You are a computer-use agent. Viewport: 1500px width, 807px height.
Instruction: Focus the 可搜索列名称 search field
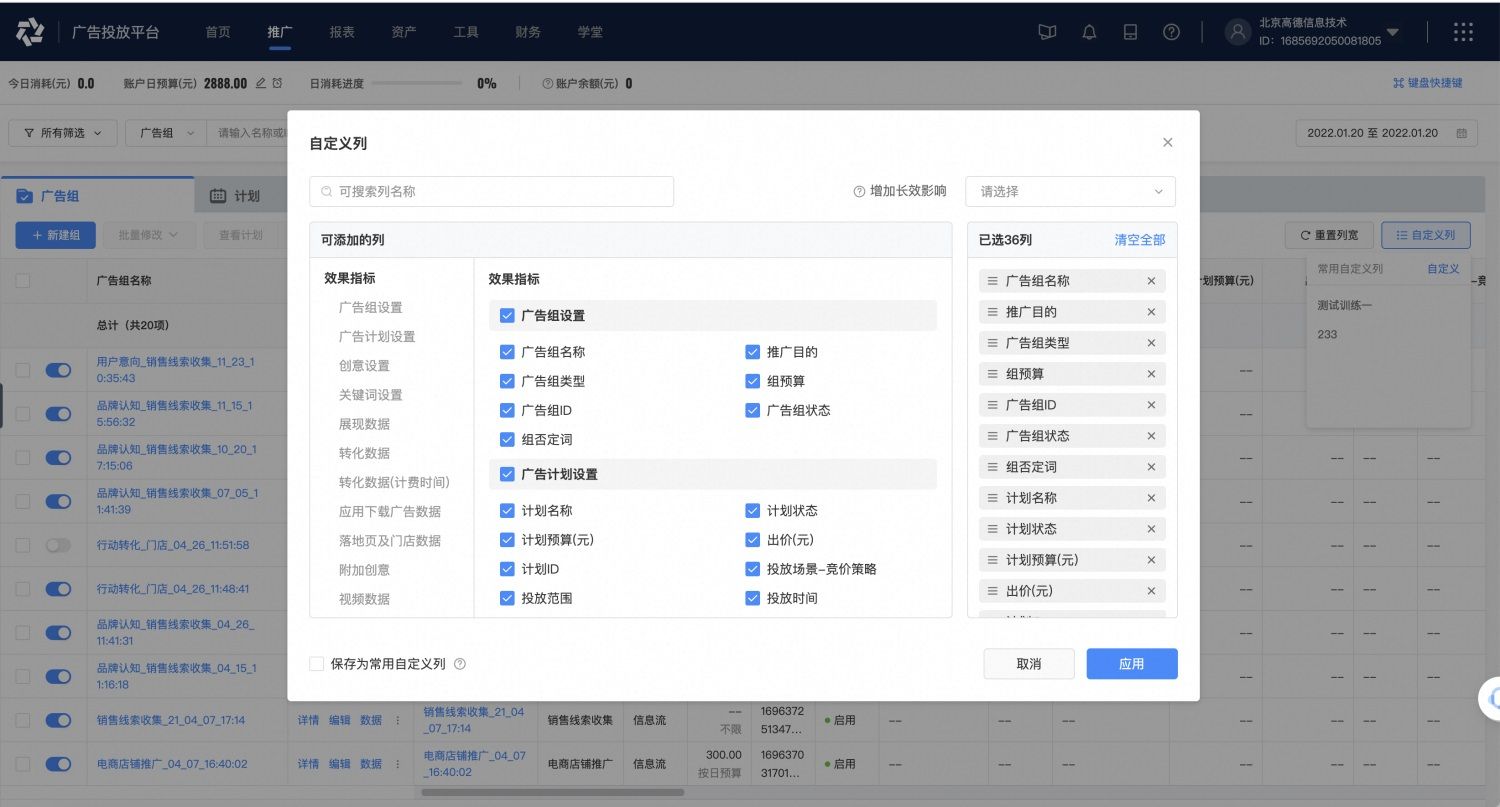click(x=492, y=191)
